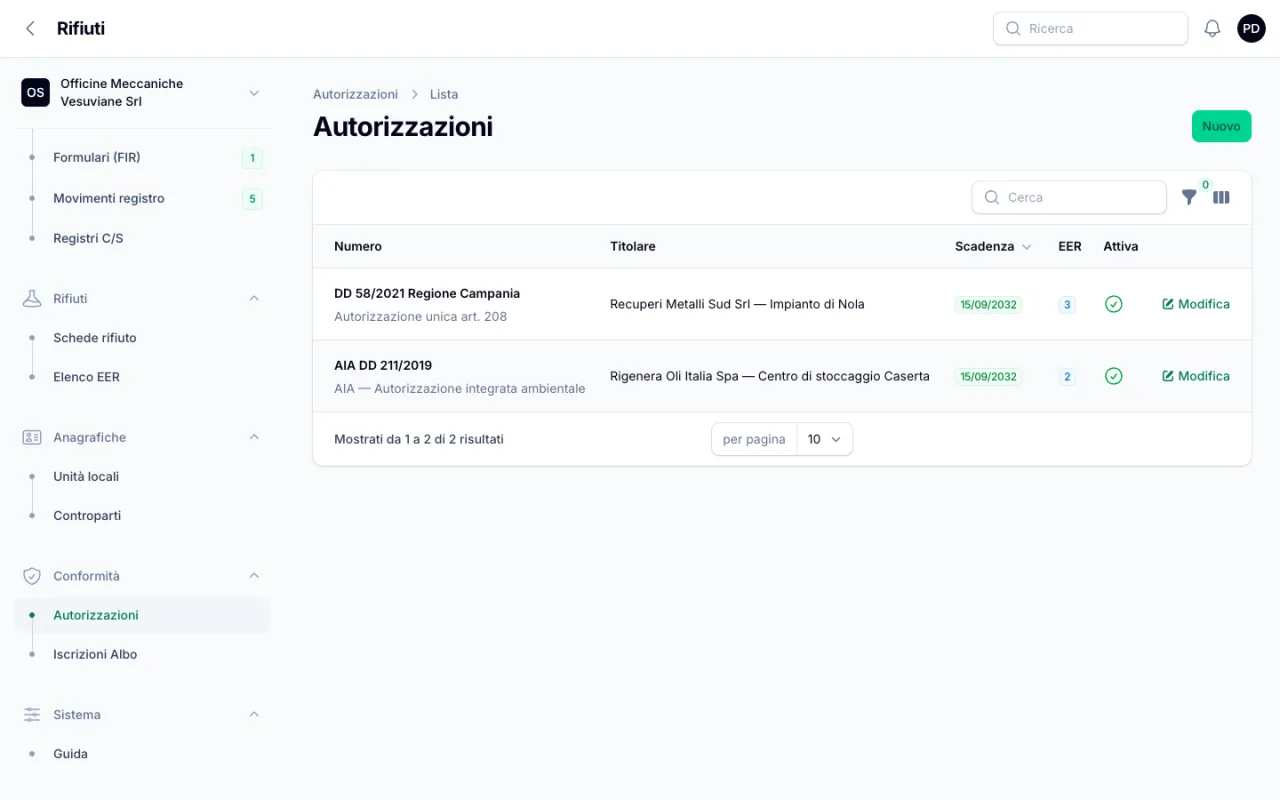Select Autorizzazioni in the sidebar
The image size is (1280, 800).
[x=142, y=615]
